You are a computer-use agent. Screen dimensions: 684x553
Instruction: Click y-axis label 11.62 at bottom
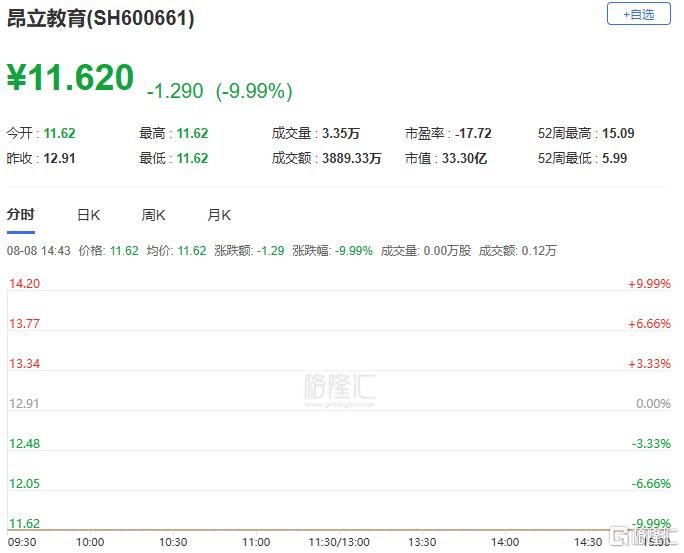pos(24,523)
